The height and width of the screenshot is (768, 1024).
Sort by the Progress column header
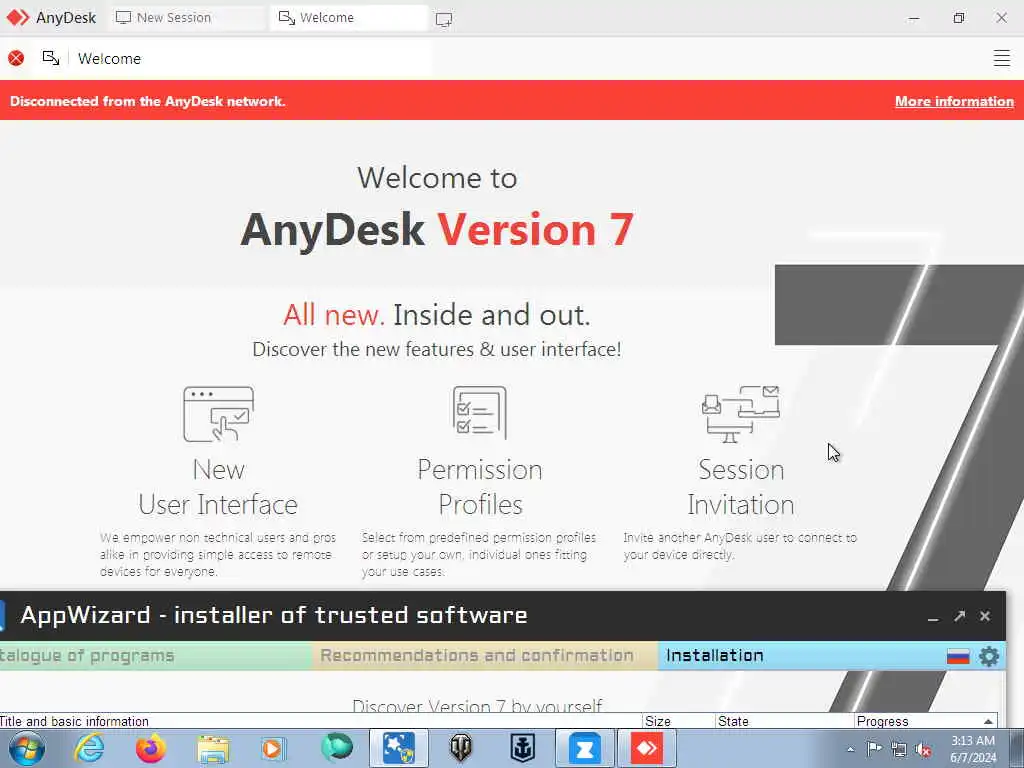coord(925,721)
